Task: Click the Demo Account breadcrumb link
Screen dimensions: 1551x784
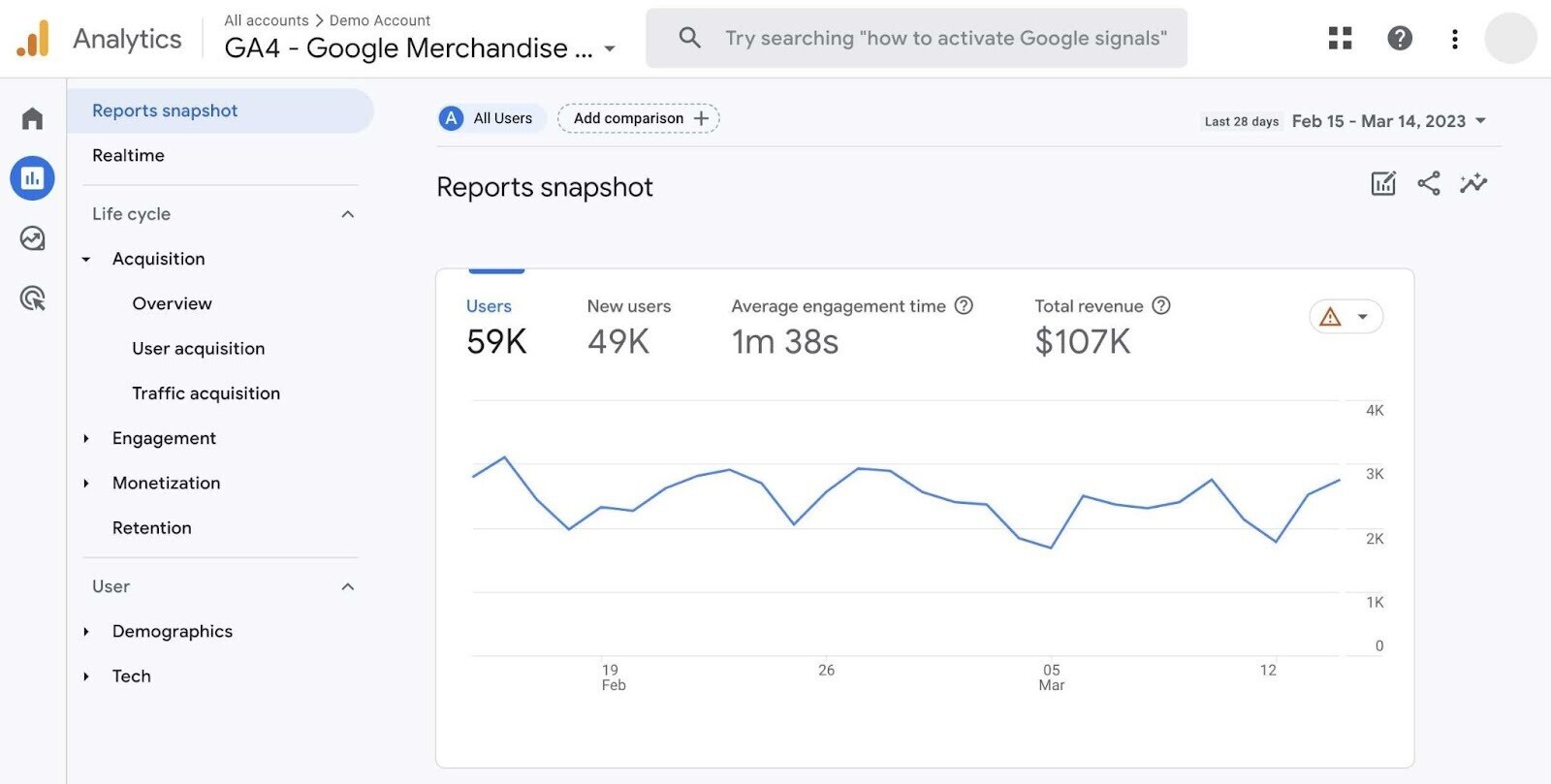Action: [x=380, y=20]
